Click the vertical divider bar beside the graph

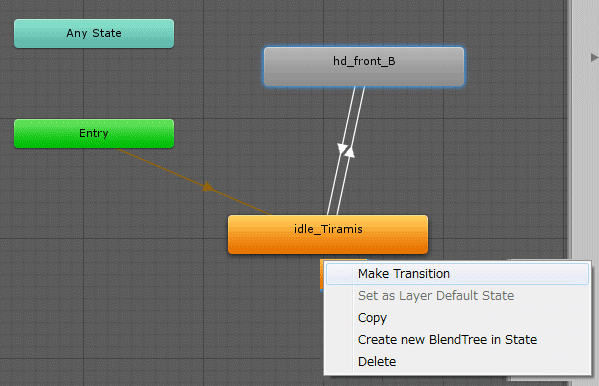pos(569,130)
